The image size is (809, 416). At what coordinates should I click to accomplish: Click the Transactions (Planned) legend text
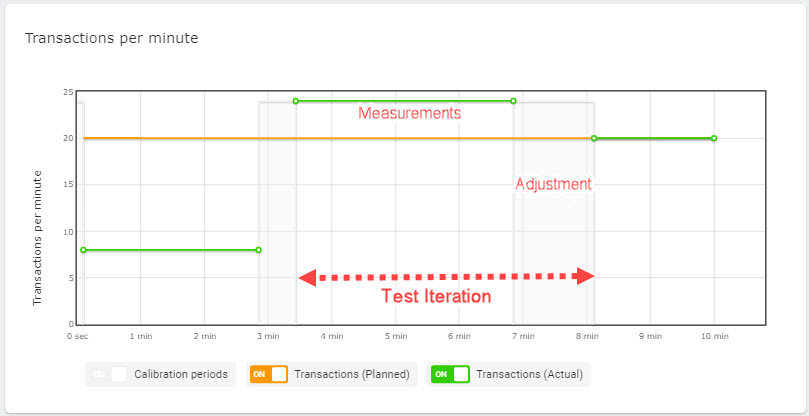(x=352, y=375)
